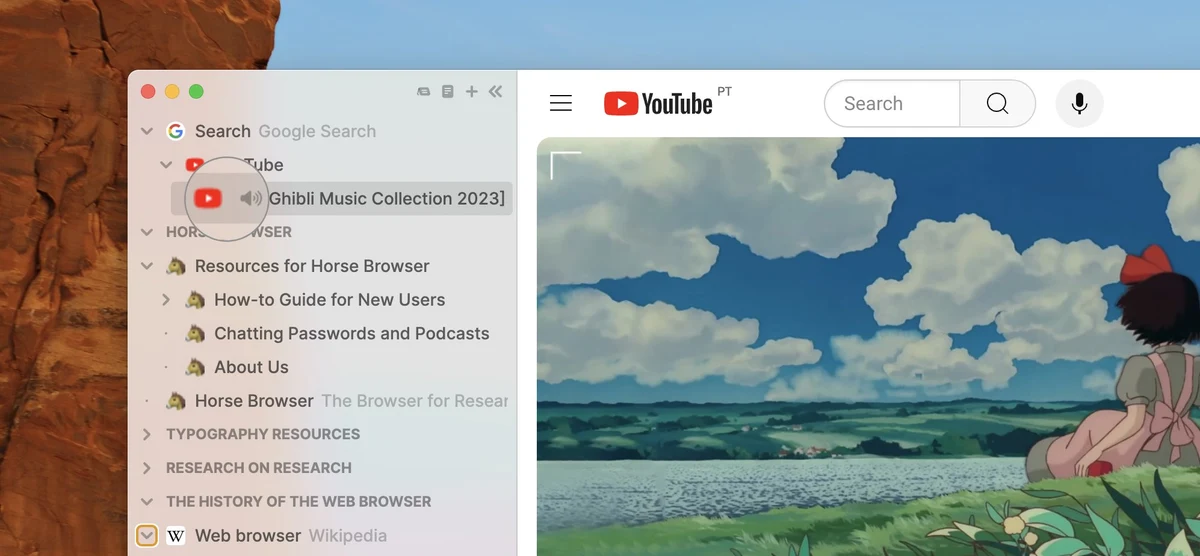Open the About Us page
1200x556 pixels.
251,367
